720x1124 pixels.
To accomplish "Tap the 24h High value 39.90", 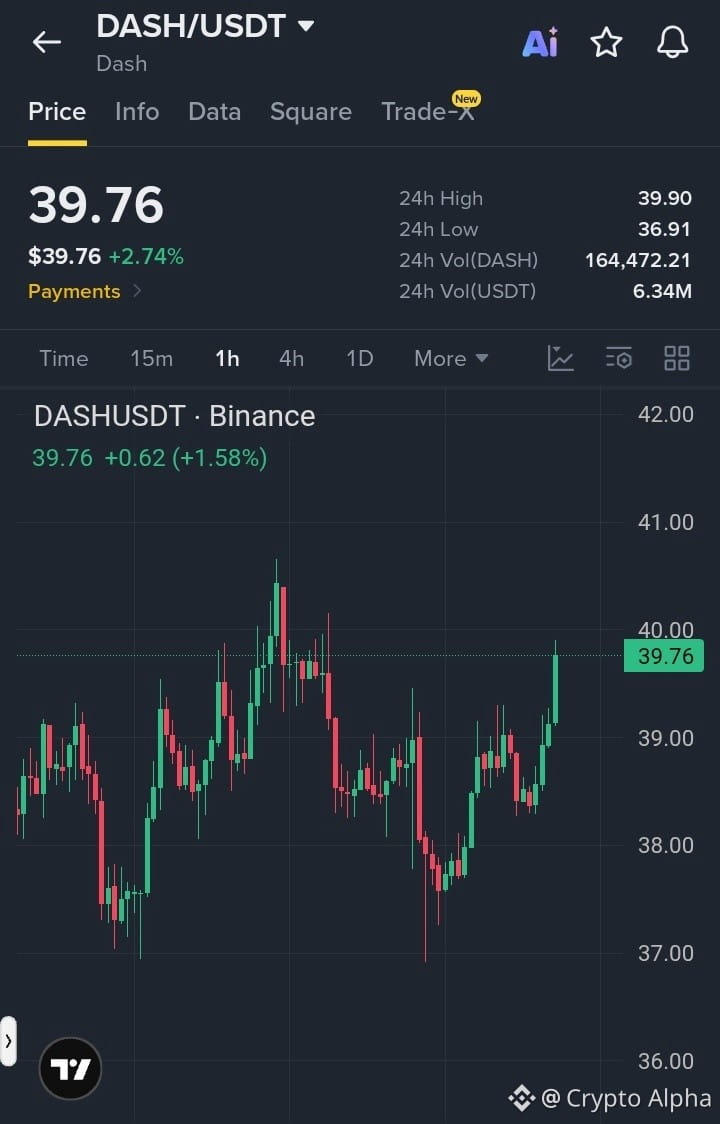I will click(x=665, y=198).
